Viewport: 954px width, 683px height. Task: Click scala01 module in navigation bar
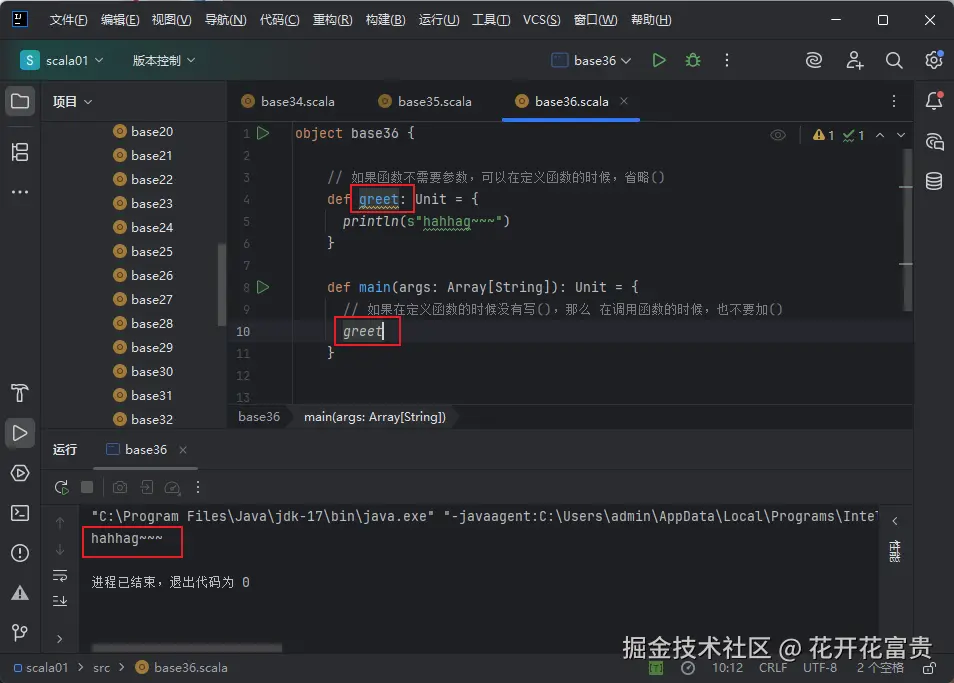click(41, 668)
